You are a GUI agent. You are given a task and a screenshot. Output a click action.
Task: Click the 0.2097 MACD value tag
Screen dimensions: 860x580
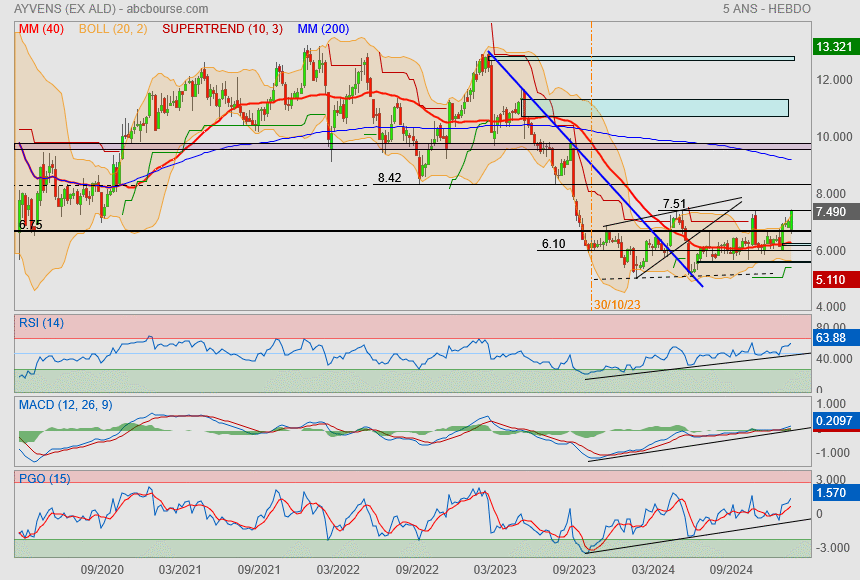click(833, 422)
